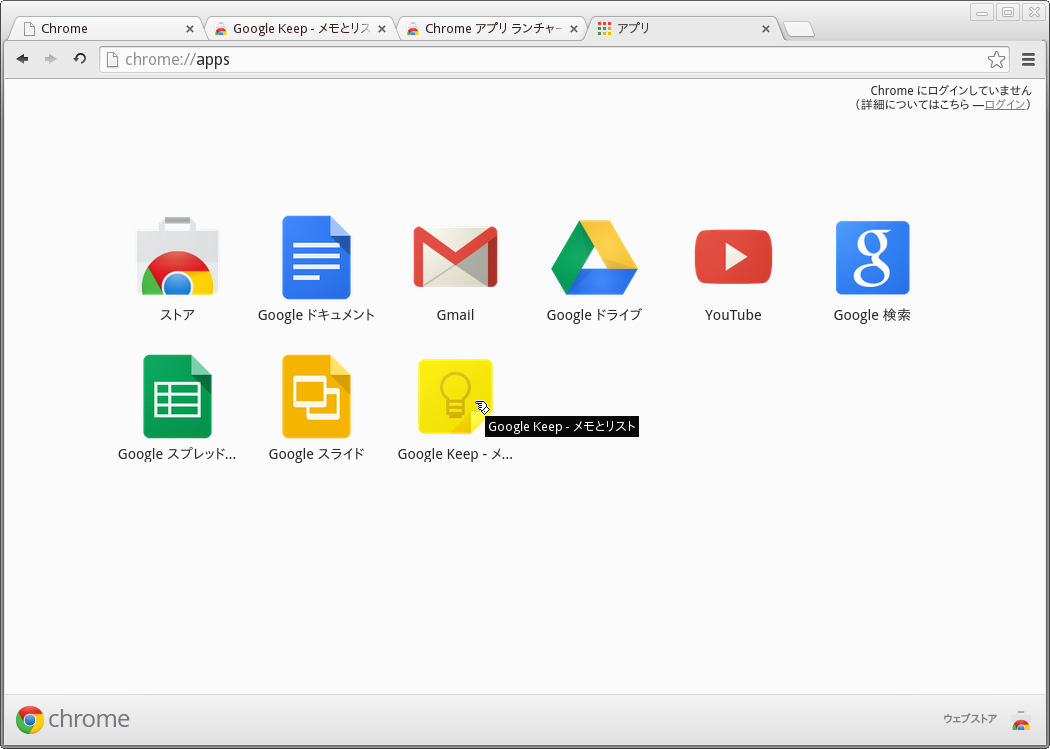Open the YouTube app icon
This screenshot has height=749, width=1050.
click(x=733, y=257)
